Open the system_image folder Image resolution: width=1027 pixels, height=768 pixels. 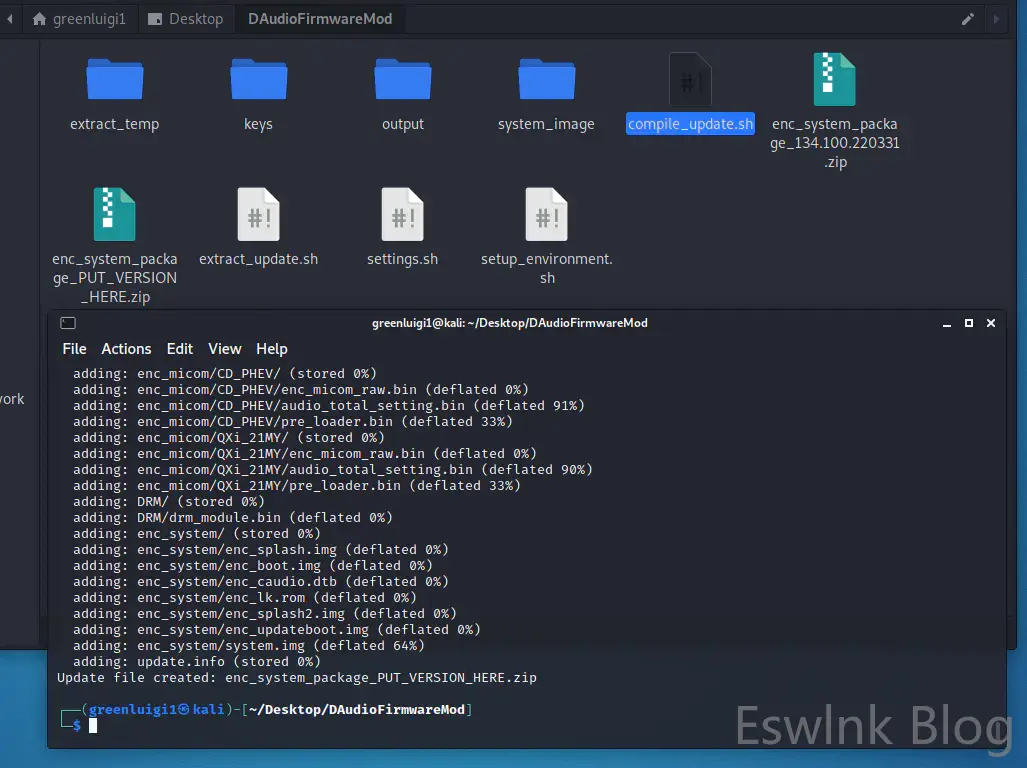pyautogui.click(x=546, y=80)
